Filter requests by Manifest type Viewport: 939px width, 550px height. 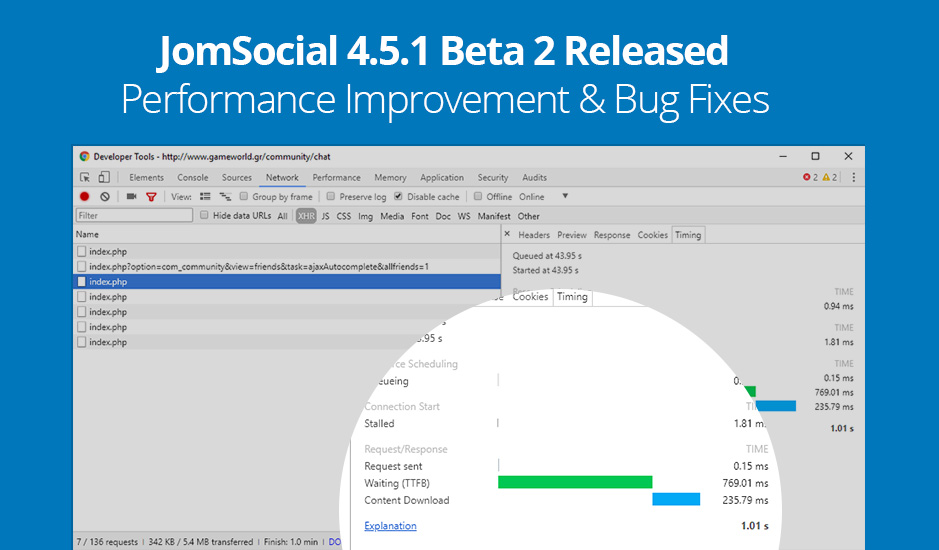tap(494, 216)
